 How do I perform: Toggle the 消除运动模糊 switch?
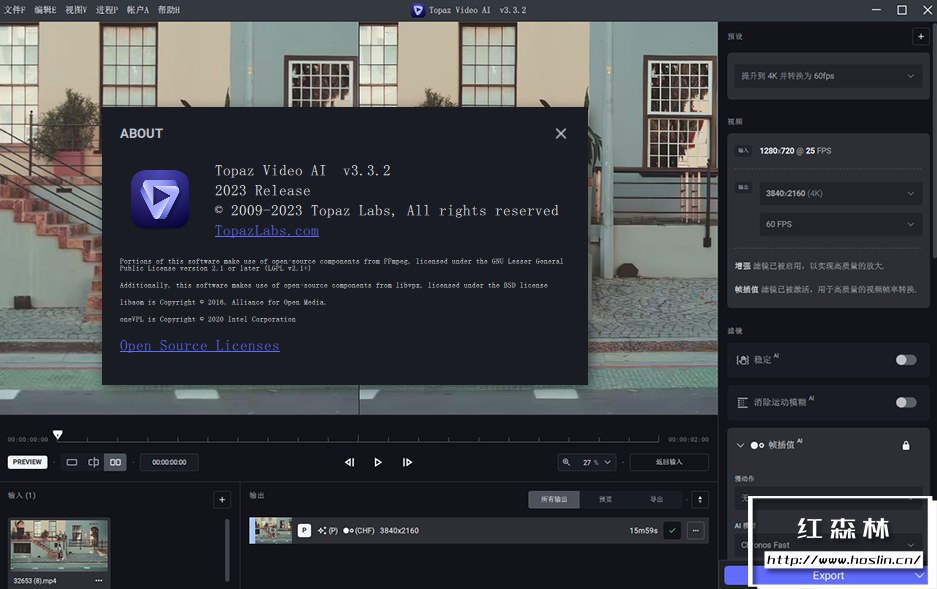click(x=905, y=402)
